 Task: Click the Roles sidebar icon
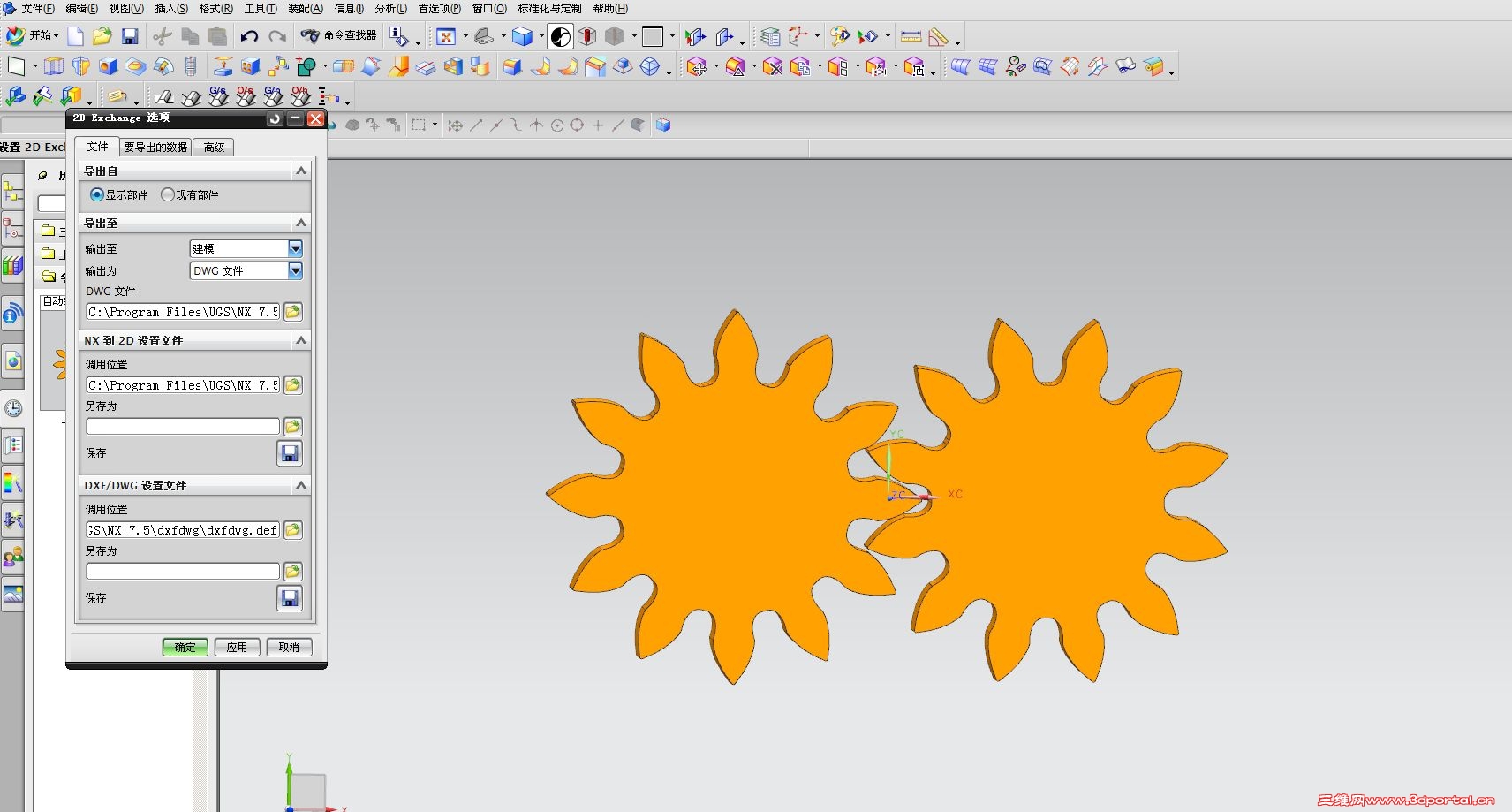pos(13,557)
